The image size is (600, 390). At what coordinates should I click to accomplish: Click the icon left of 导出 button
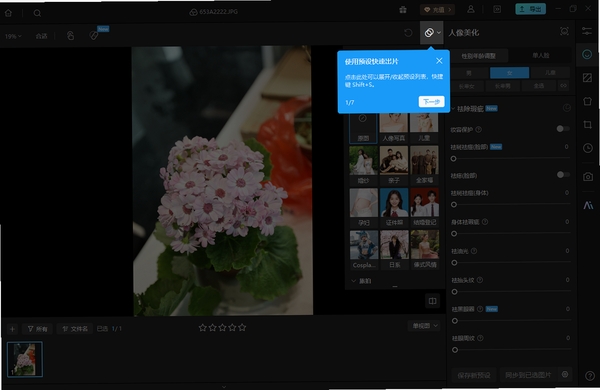(497, 10)
